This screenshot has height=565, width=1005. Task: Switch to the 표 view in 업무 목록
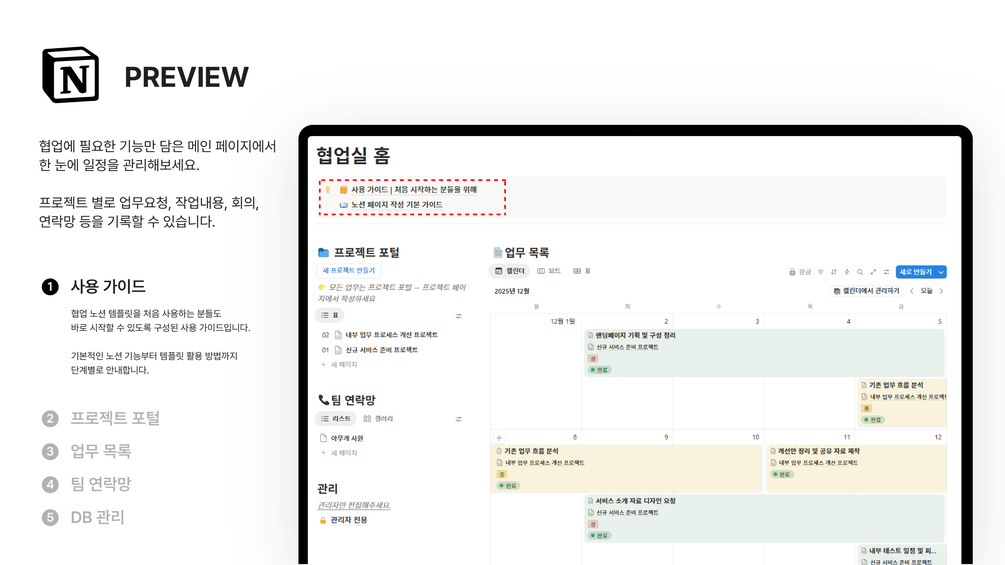coord(582,271)
